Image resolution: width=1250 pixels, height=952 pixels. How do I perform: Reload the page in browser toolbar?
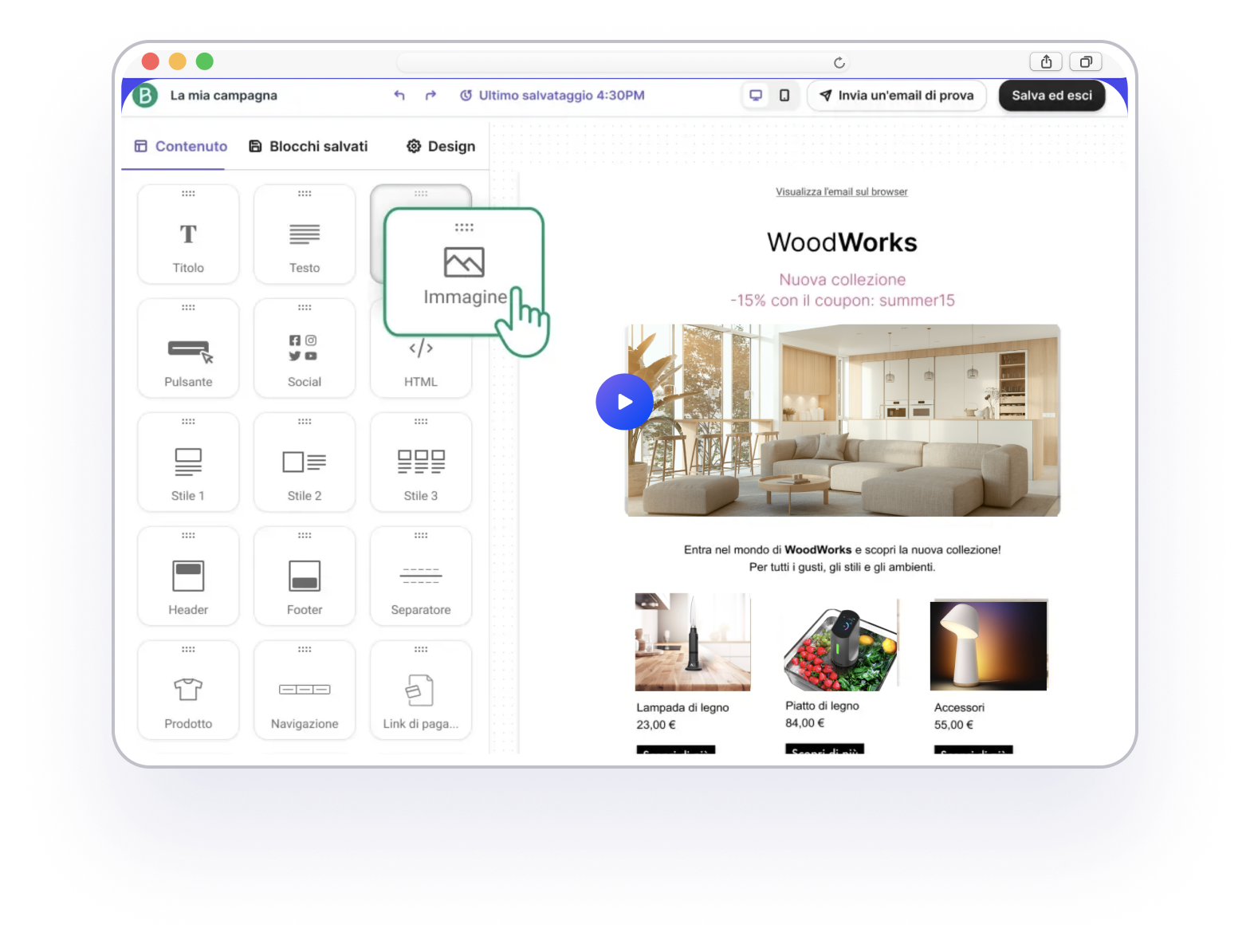839,63
